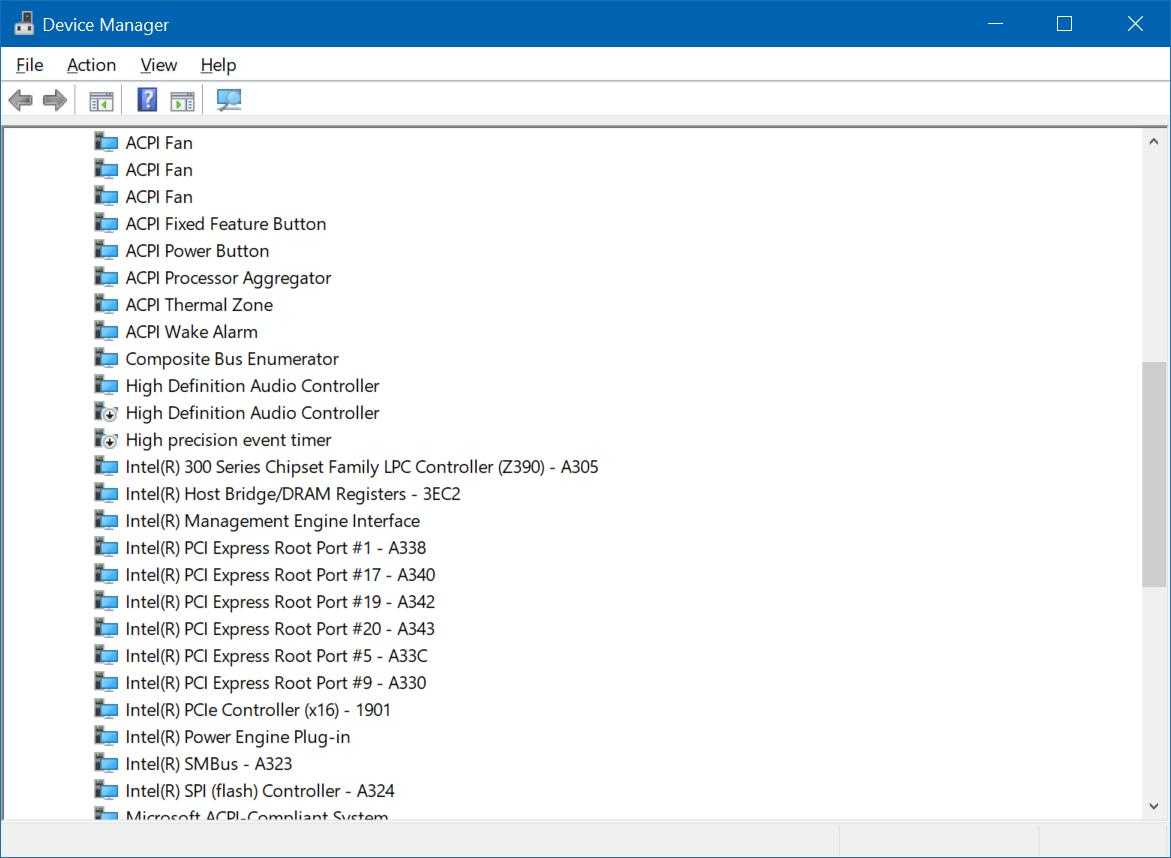Select ACPI Power Button device
The image size is (1171, 858).
click(197, 251)
